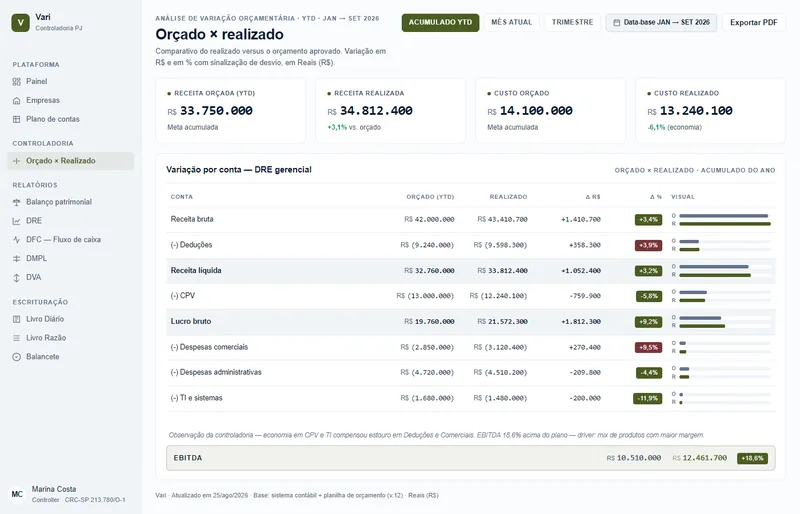
Task: Click the Realizado column header
Action: point(509,197)
